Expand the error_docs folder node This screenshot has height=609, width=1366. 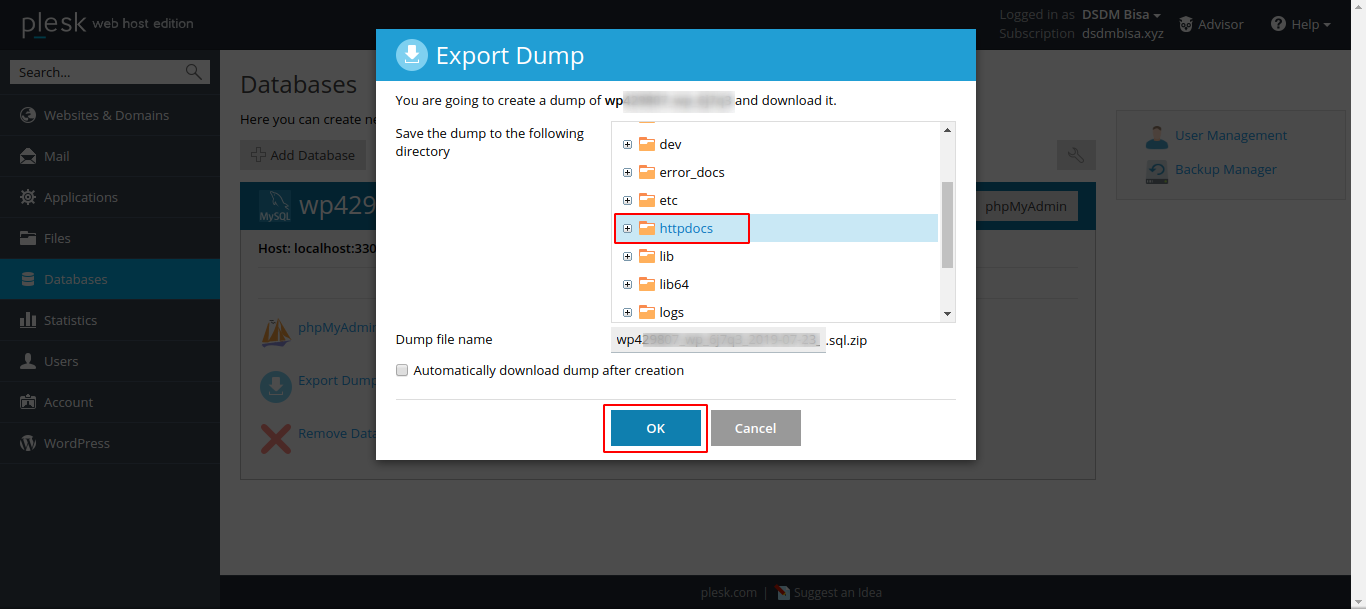coord(627,172)
